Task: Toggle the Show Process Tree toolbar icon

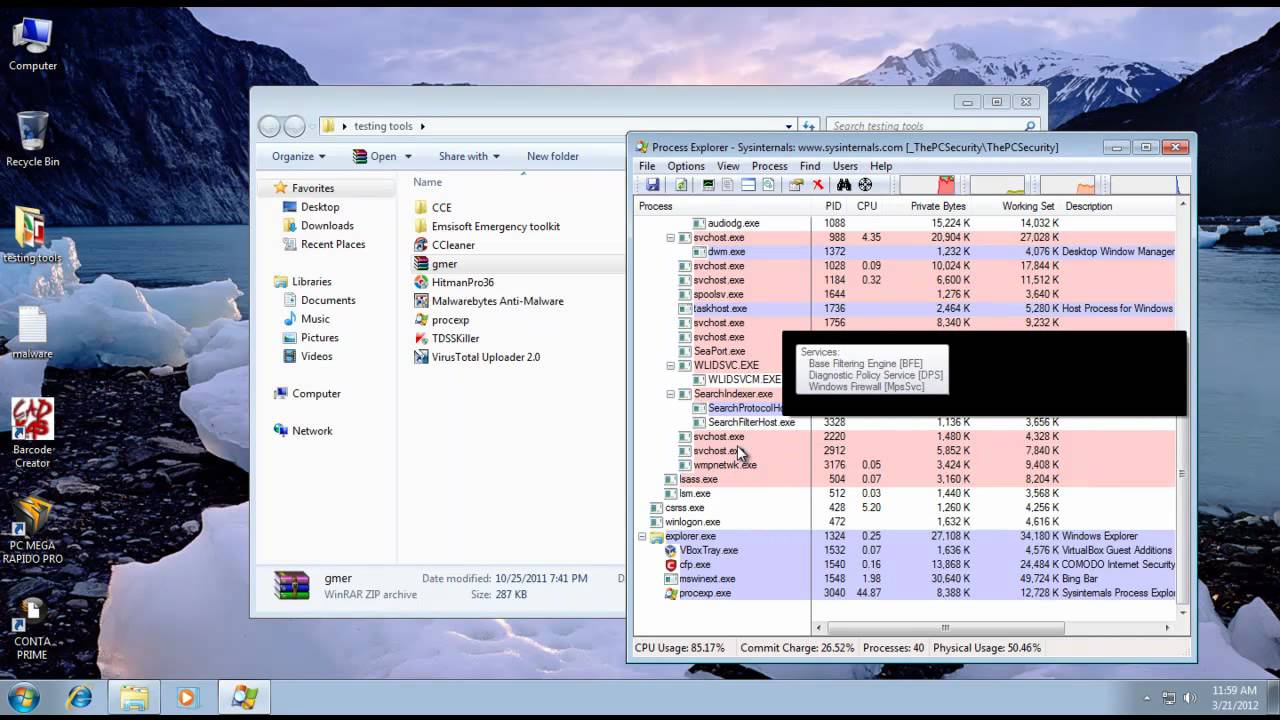Action: [x=728, y=185]
